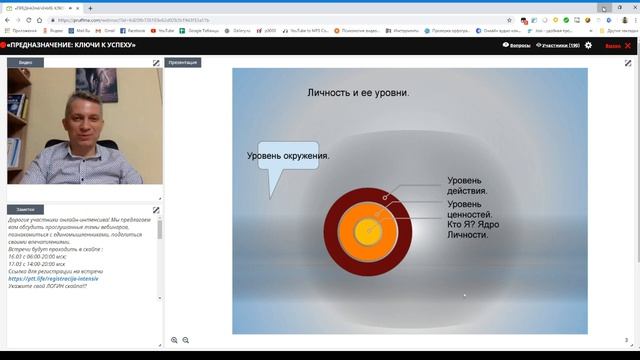
Task: Click slide label "Уровень действия."
Action: 467,186
